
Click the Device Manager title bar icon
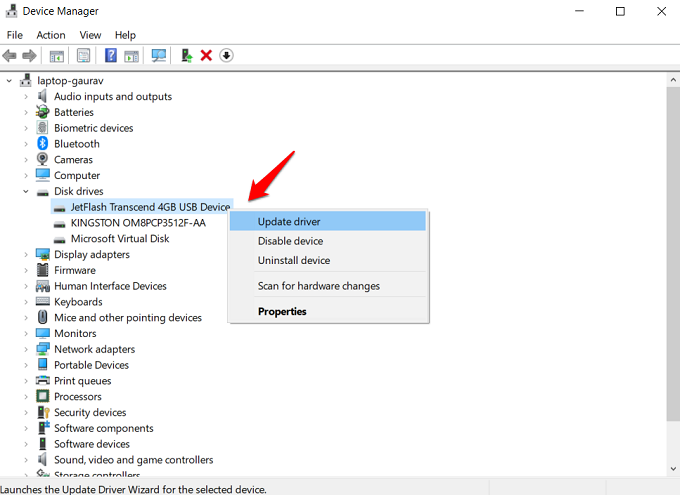(x=11, y=10)
